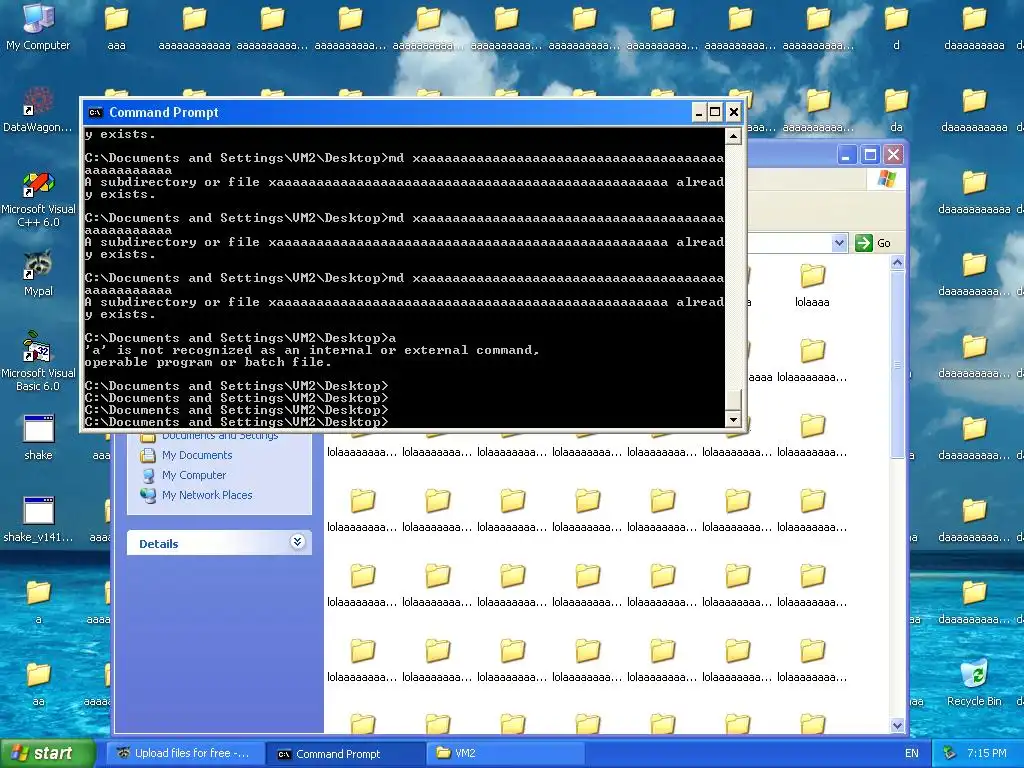Click the VM2 window scrollbar up arrow

point(897,263)
